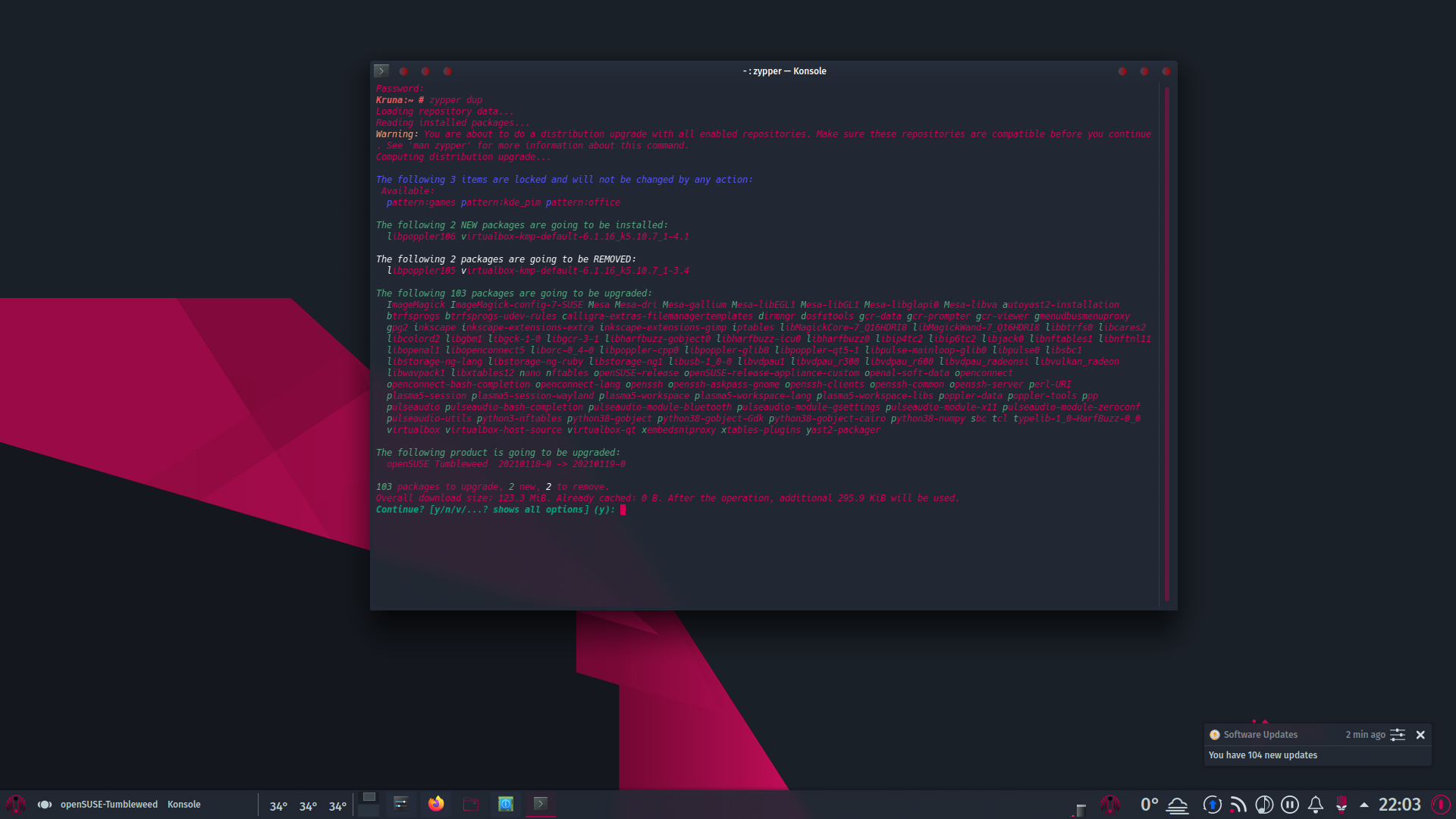This screenshot has height=819, width=1456.
Task: Expand hidden system tray icons arrow
Action: point(1364,805)
